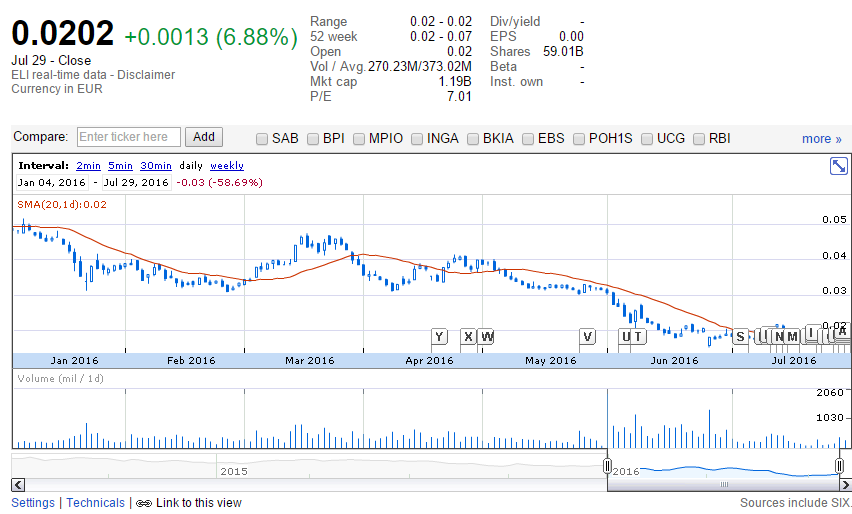Screen dimensions: 852x514
Task: Click the P/E value 7.01
Action: tap(459, 97)
